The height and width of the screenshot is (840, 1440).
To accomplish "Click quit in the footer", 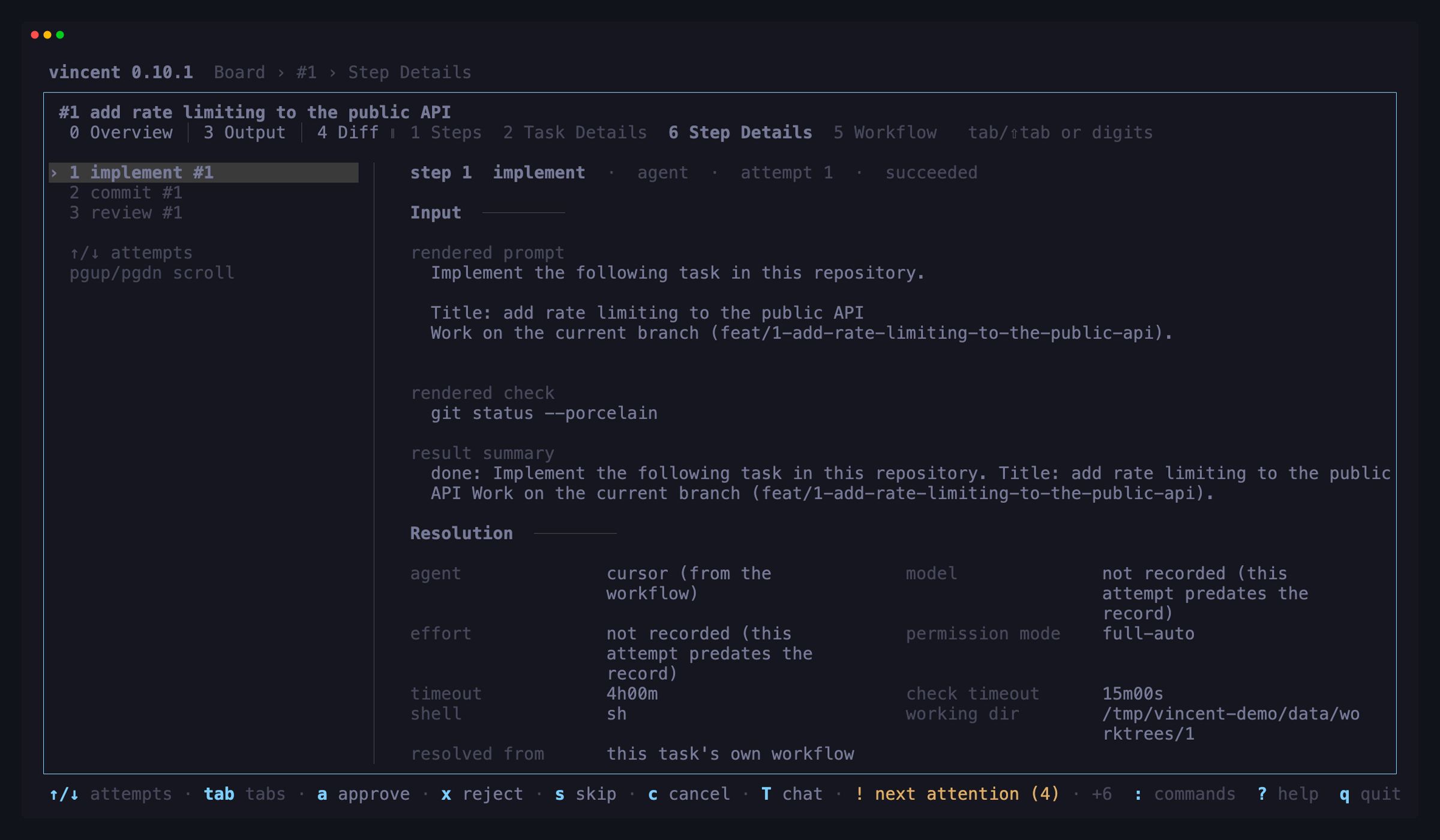I will (1370, 794).
